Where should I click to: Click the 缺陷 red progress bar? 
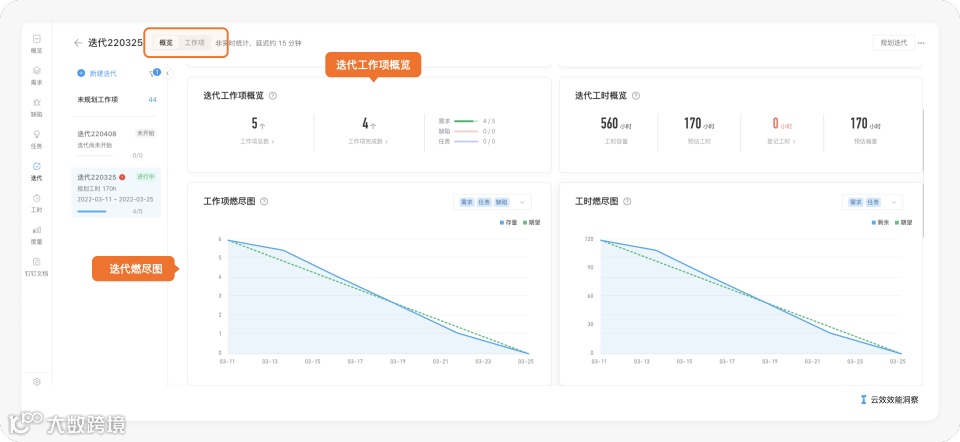(x=465, y=131)
